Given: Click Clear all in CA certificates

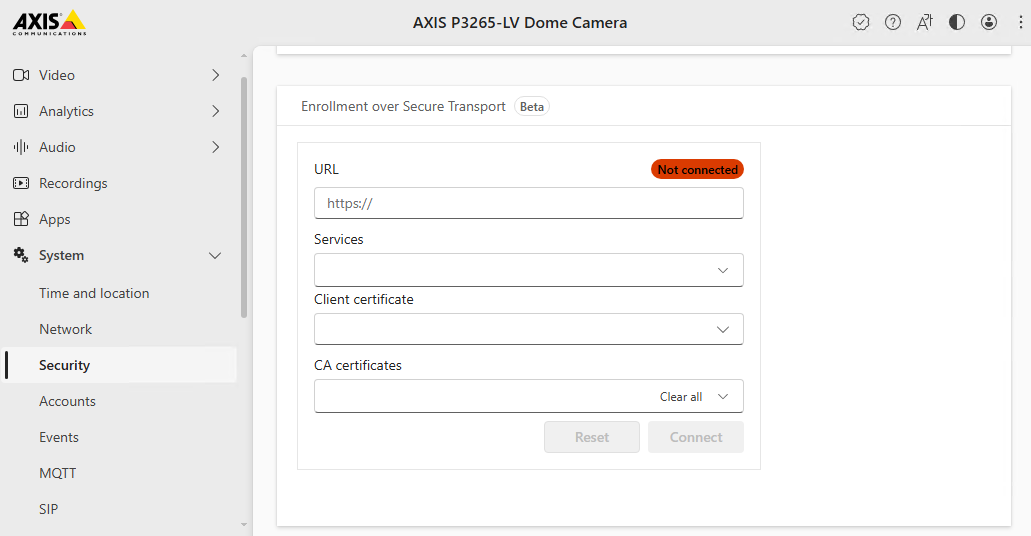Looking at the screenshot, I should (x=681, y=397).
